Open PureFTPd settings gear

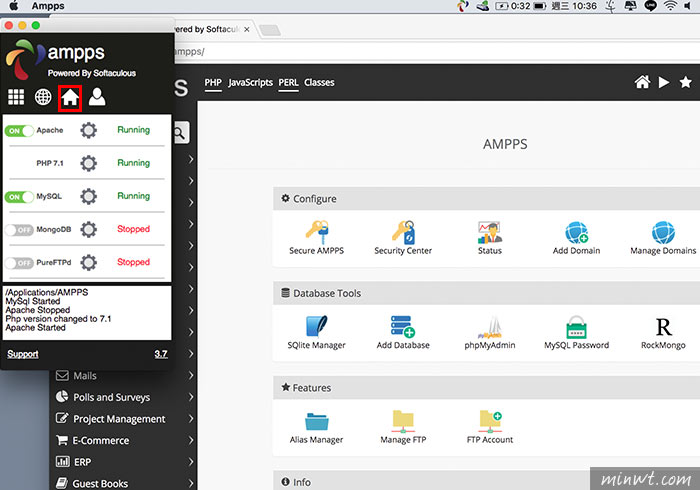tap(88, 262)
